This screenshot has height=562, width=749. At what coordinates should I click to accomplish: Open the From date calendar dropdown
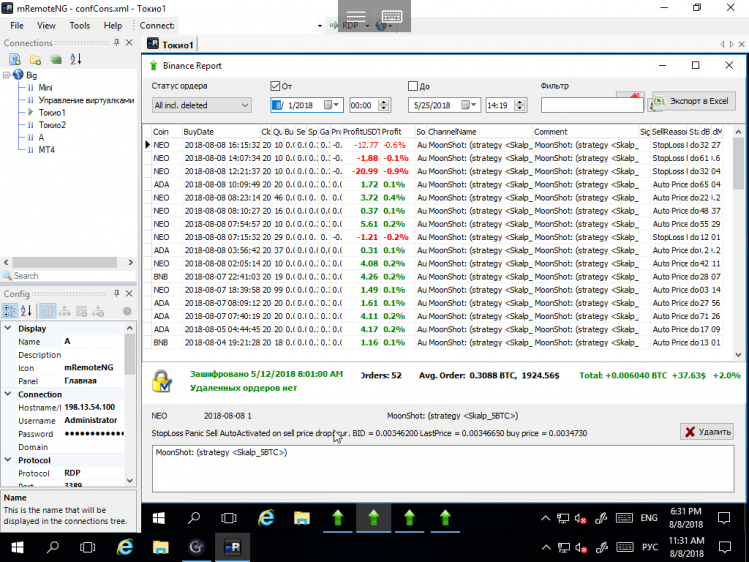[332, 105]
